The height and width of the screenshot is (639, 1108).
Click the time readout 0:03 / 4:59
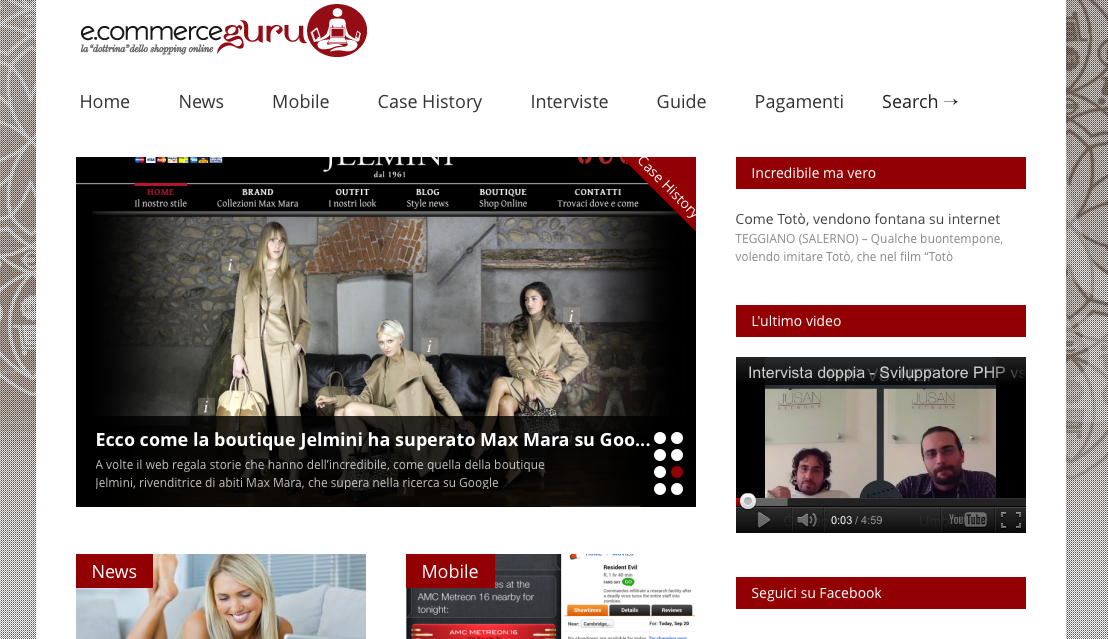(856, 520)
